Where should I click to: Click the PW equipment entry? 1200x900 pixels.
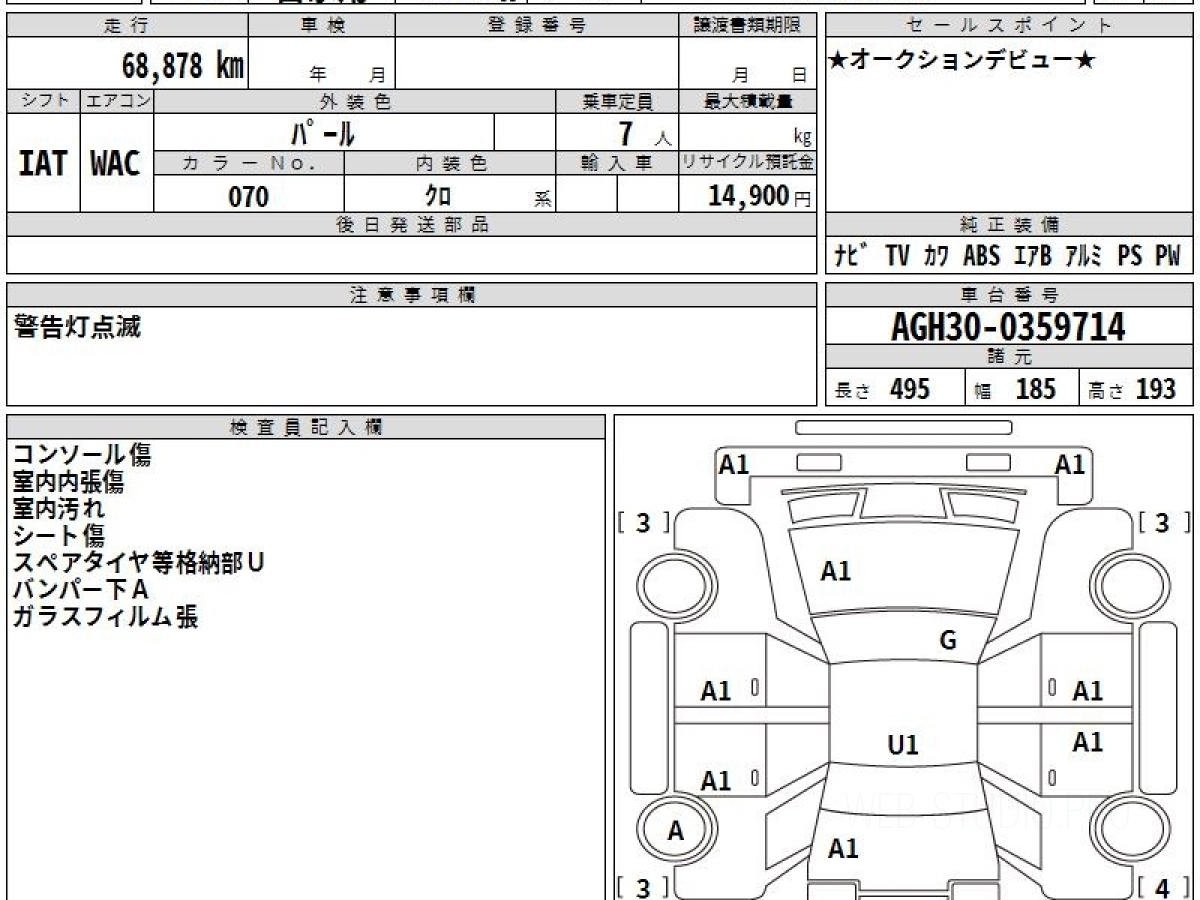click(1168, 256)
